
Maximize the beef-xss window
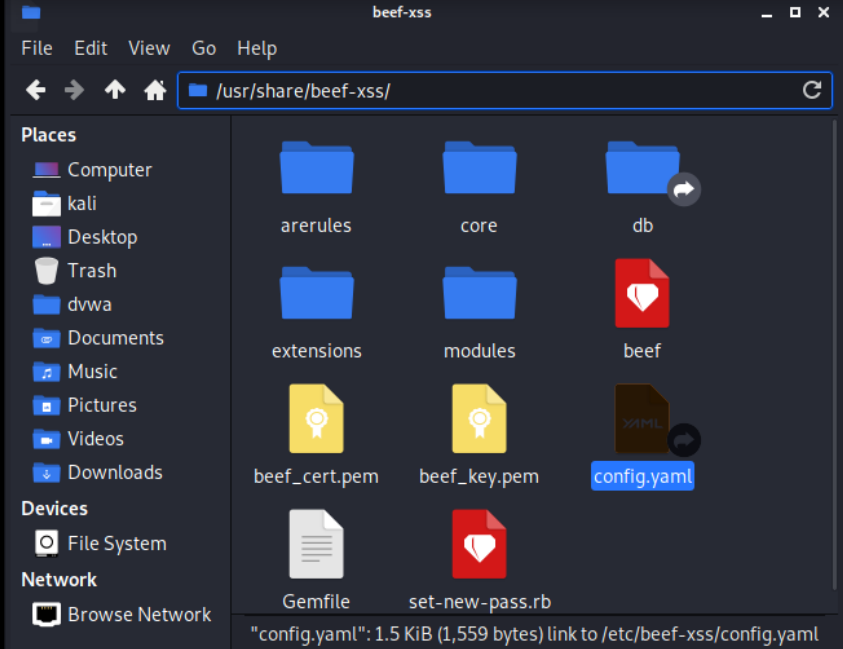pos(795,12)
